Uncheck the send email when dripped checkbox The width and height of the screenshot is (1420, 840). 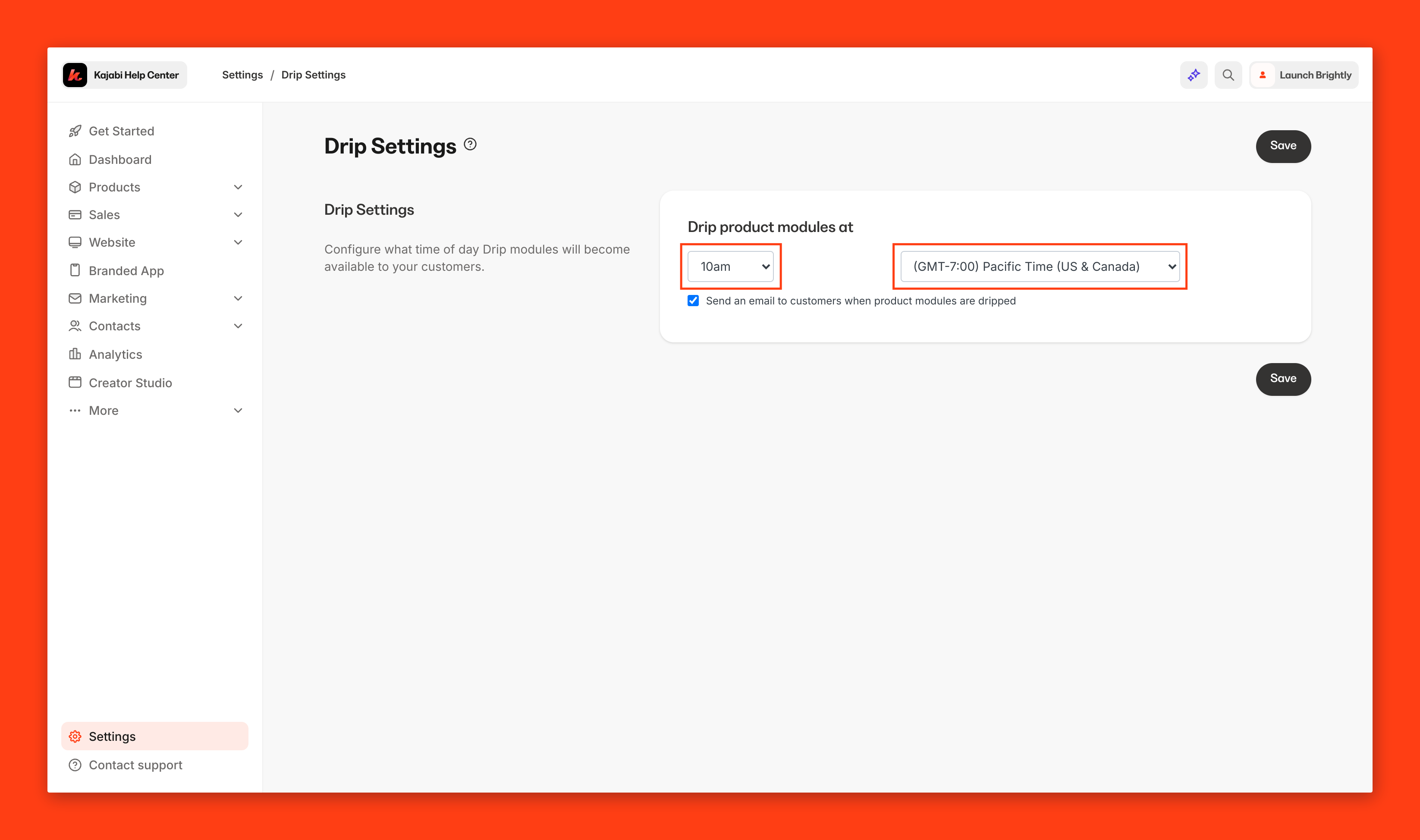click(x=693, y=301)
